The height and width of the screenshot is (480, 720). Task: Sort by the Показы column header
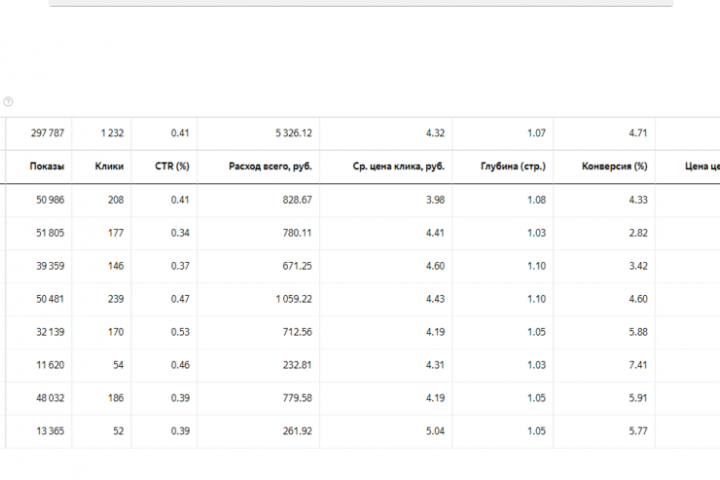click(x=47, y=166)
